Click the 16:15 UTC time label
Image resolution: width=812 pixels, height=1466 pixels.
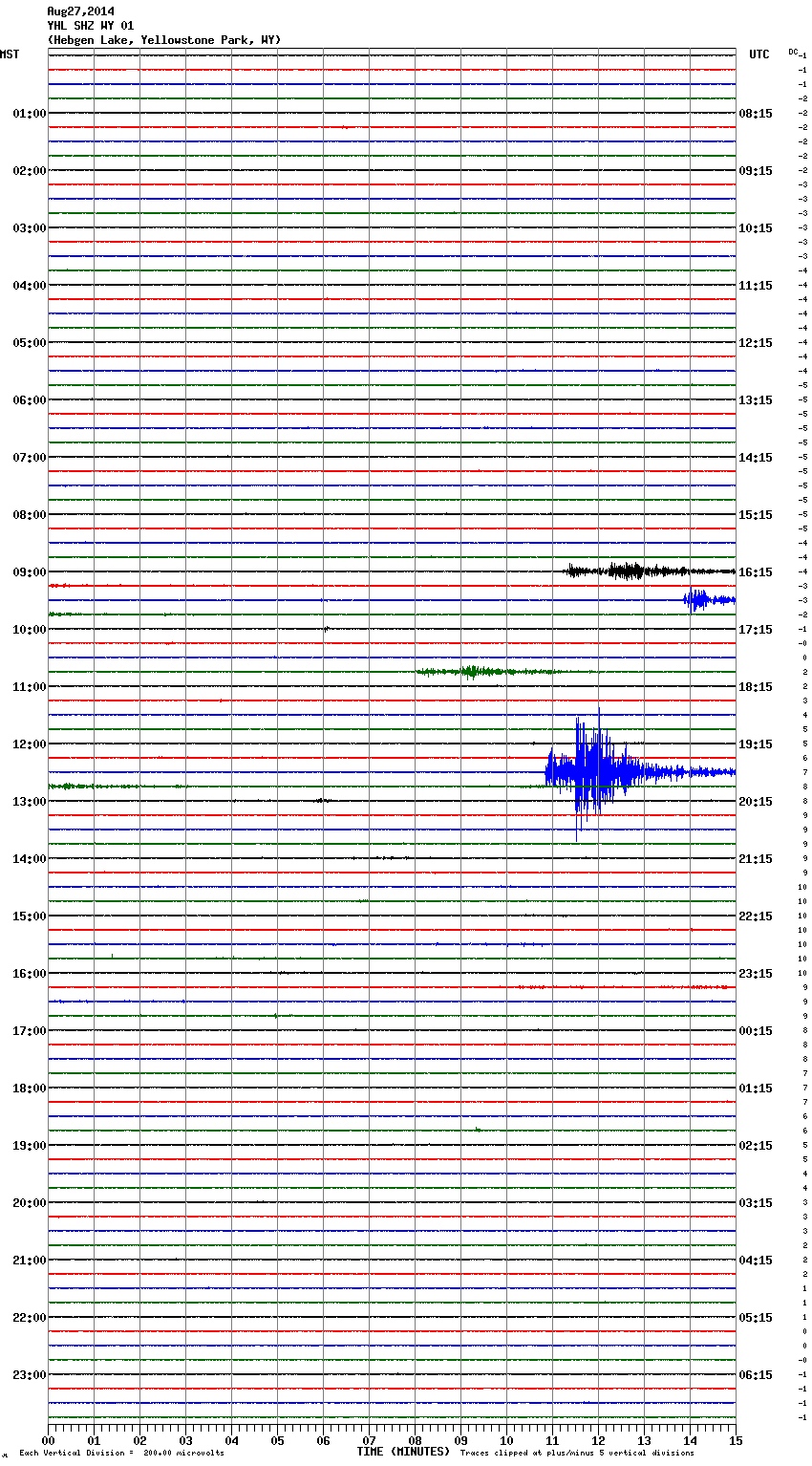pyautogui.click(x=756, y=572)
